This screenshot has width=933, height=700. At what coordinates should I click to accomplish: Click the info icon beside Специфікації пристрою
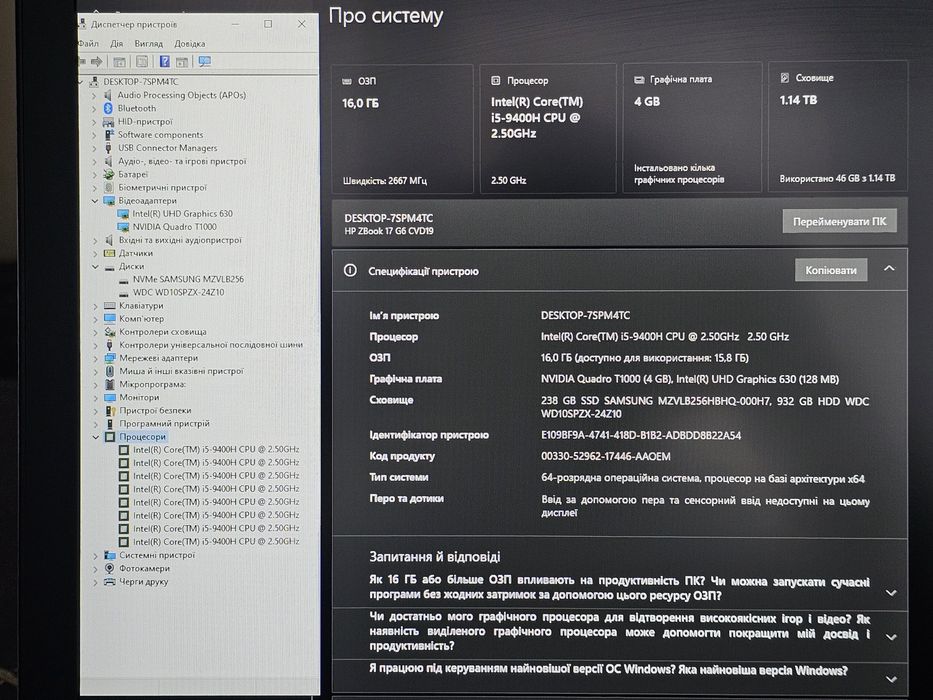(x=350, y=270)
